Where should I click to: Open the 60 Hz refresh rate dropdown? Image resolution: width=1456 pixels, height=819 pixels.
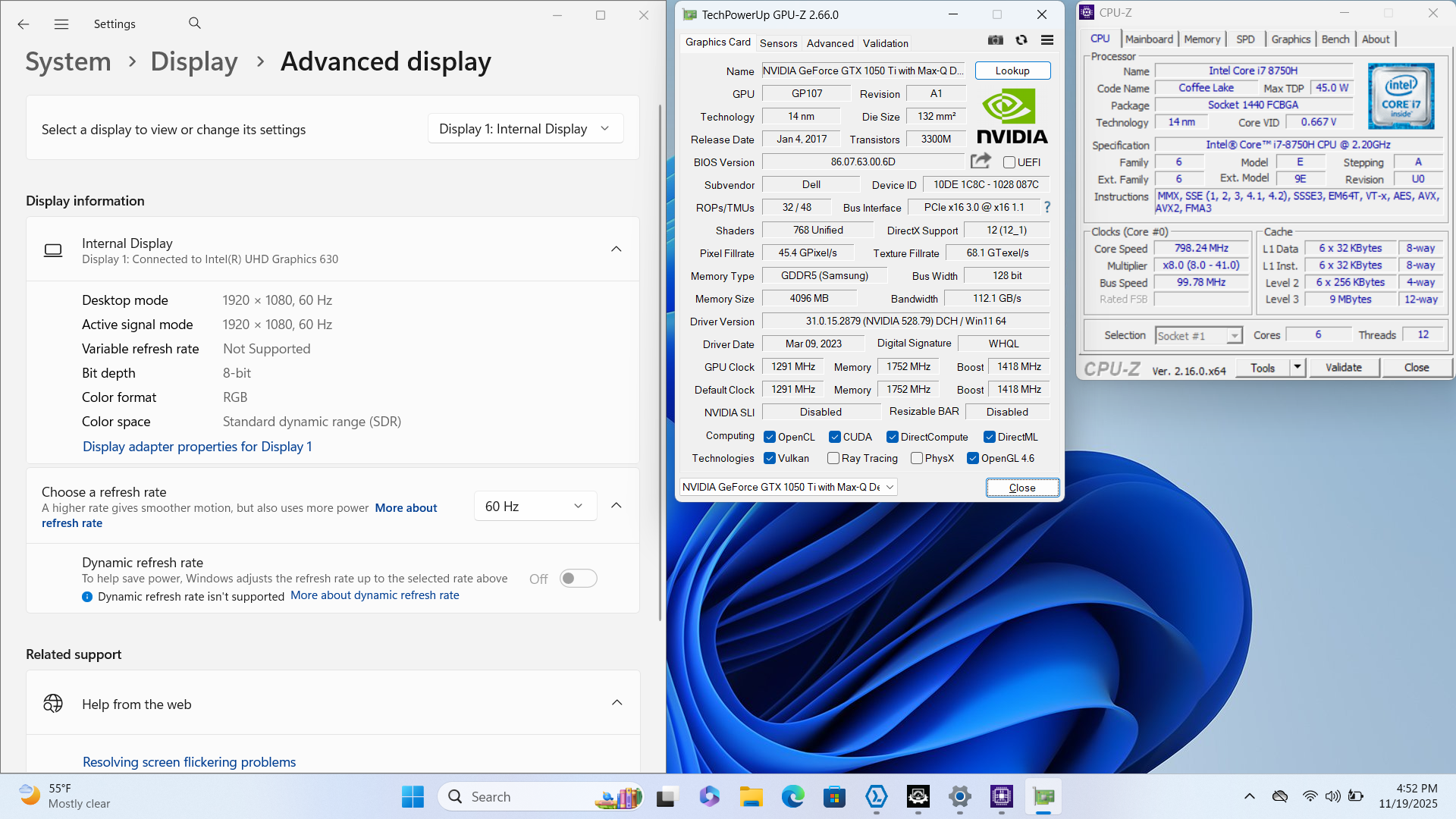click(x=535, y=506)
